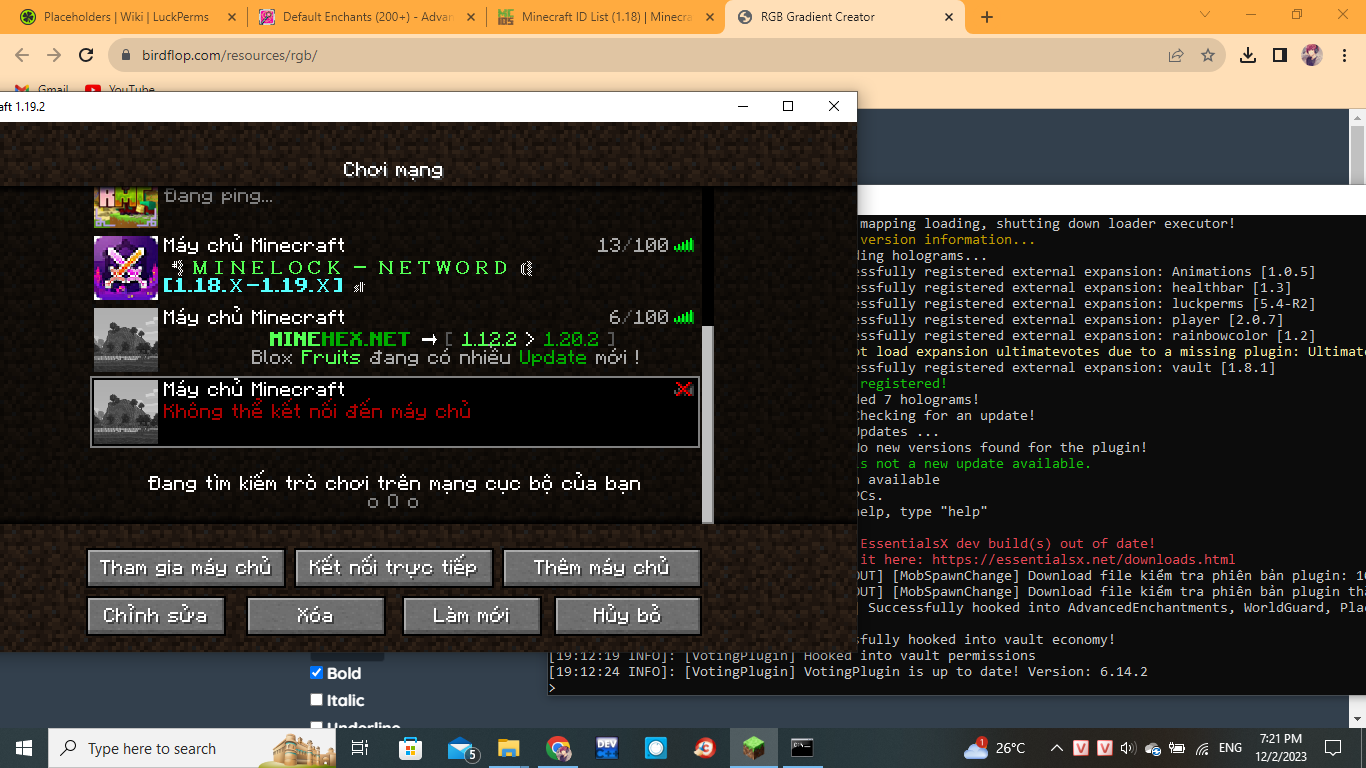1366x768 pixels.
Task: Click the Minecraft server list scrollbar
Action: (x=708, y=423)
